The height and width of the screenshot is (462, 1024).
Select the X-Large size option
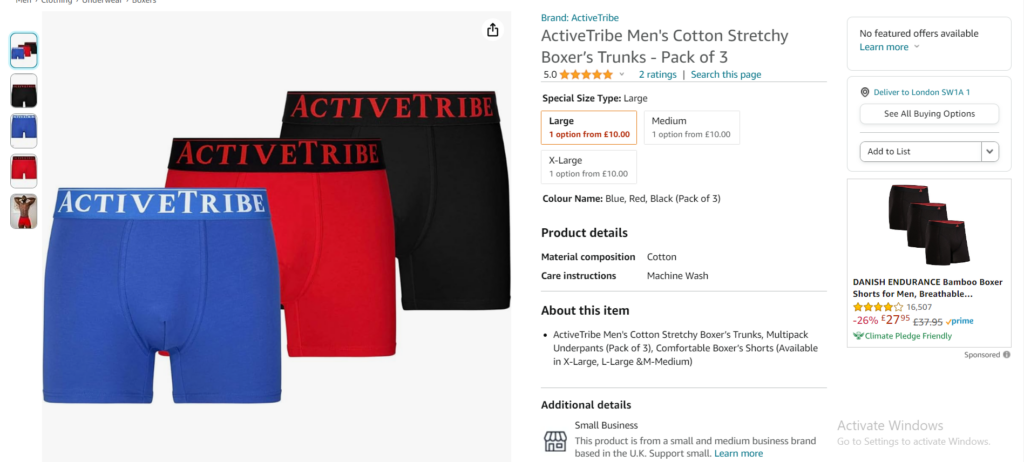pyautogui.click(x=588, y=167)
